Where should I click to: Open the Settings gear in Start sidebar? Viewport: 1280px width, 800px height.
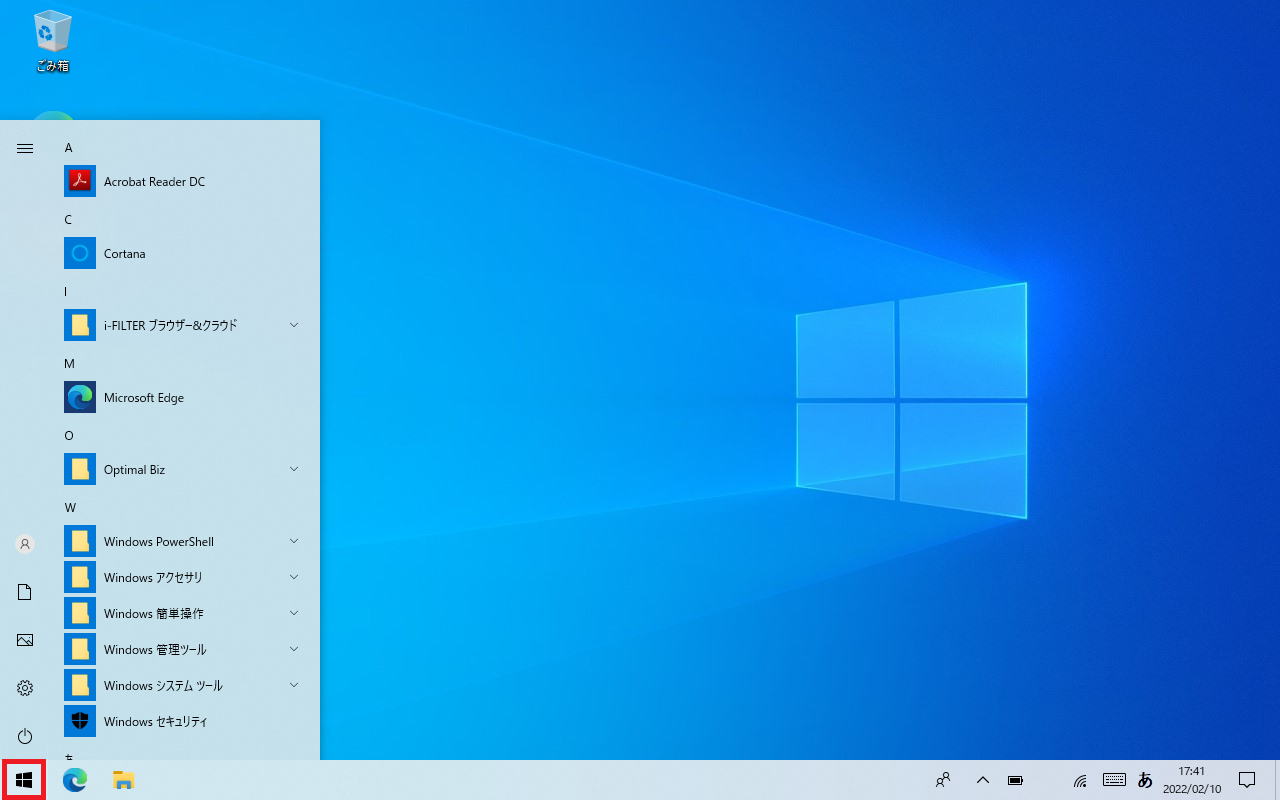[25, 688]
